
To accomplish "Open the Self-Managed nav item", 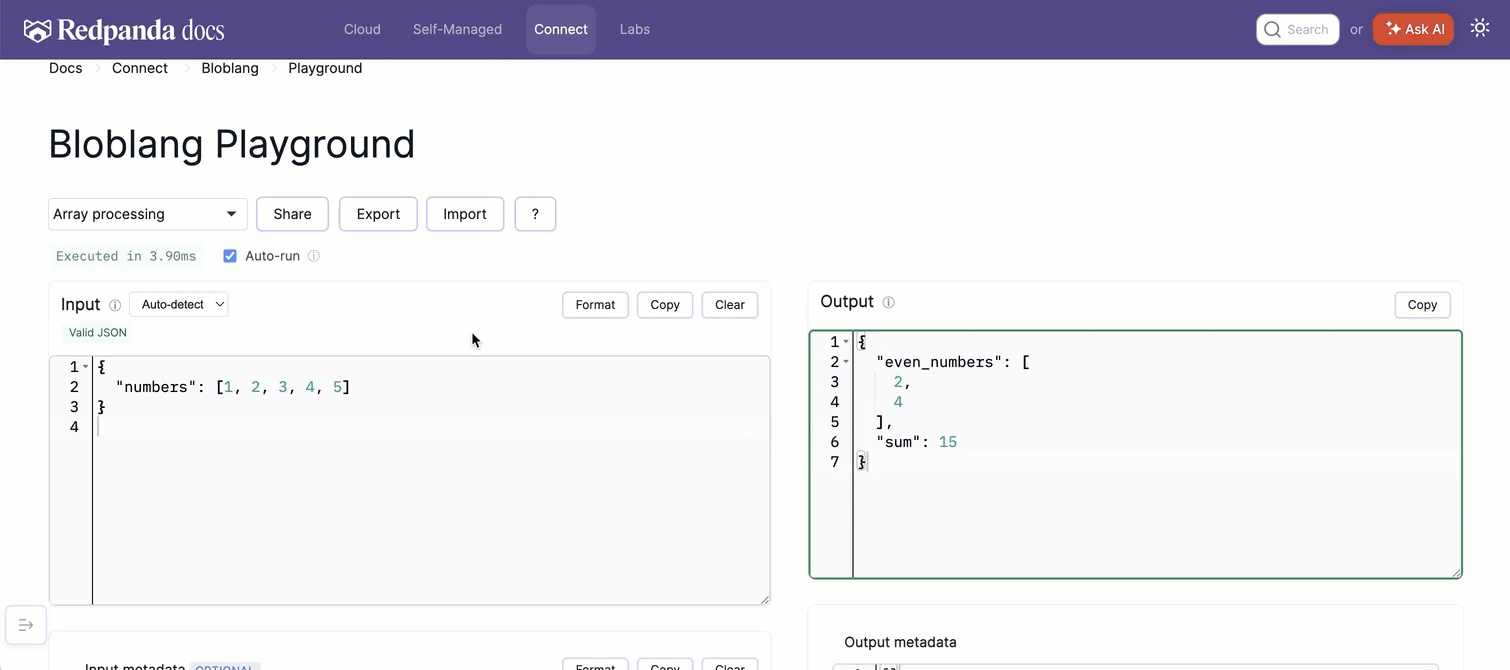I will (457, 29).
